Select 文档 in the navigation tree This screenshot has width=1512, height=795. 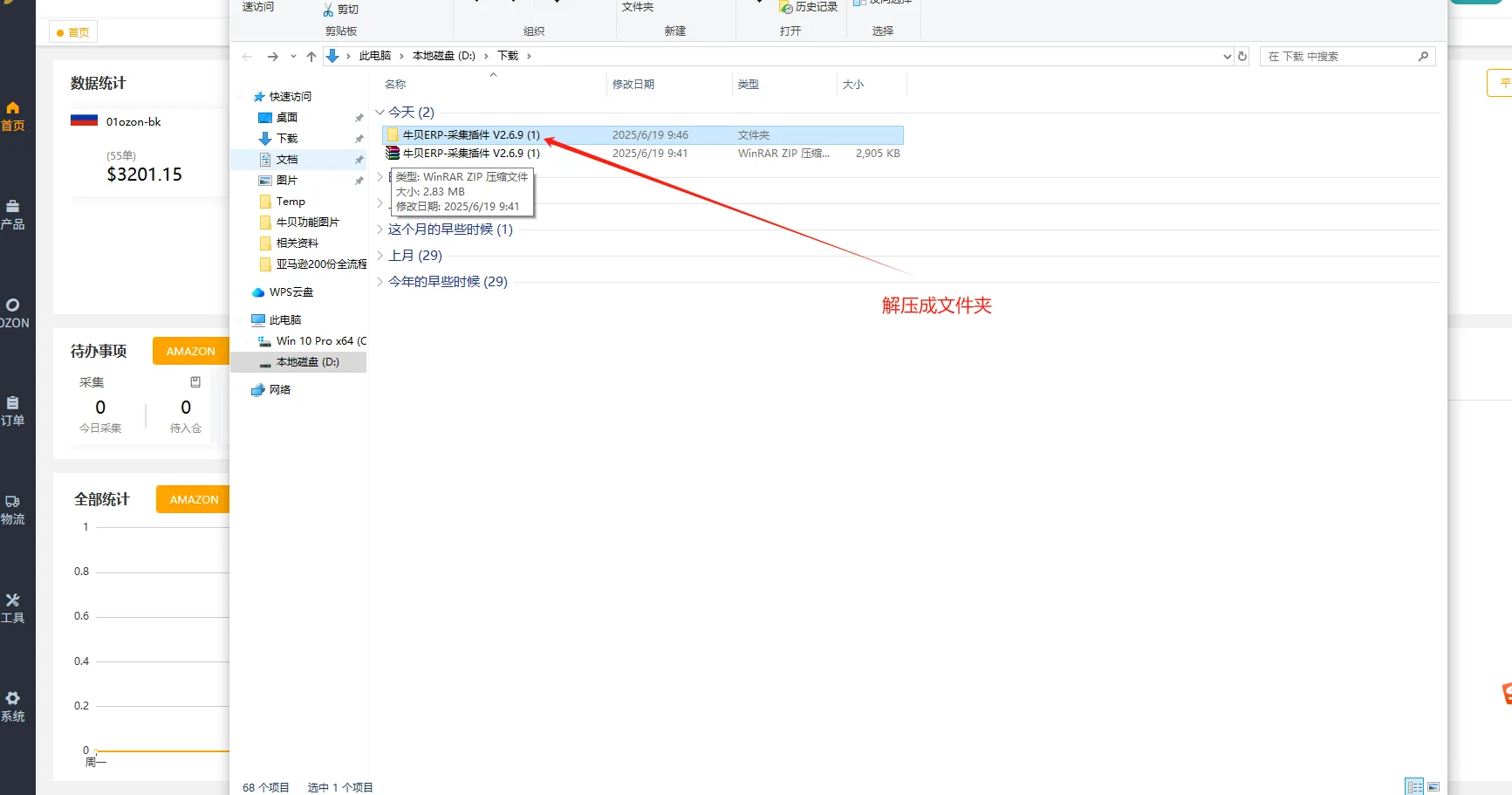point(287,160)
